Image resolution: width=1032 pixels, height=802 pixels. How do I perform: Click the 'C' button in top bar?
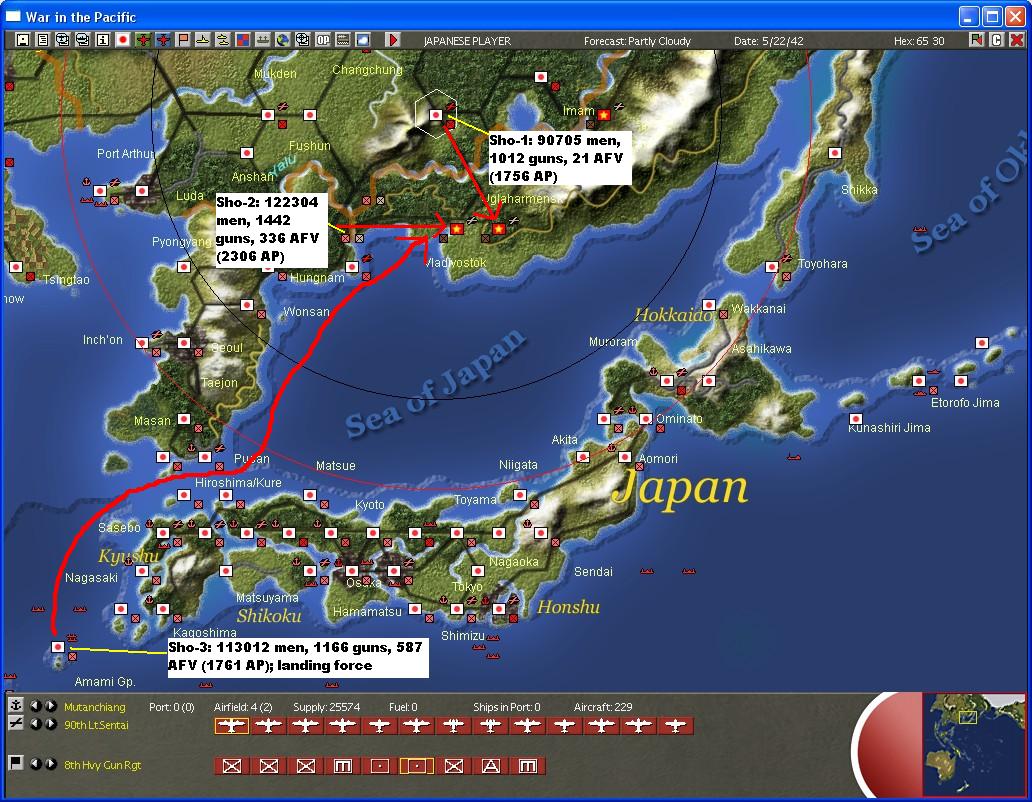pyautogui.click(x=996, y=40)
